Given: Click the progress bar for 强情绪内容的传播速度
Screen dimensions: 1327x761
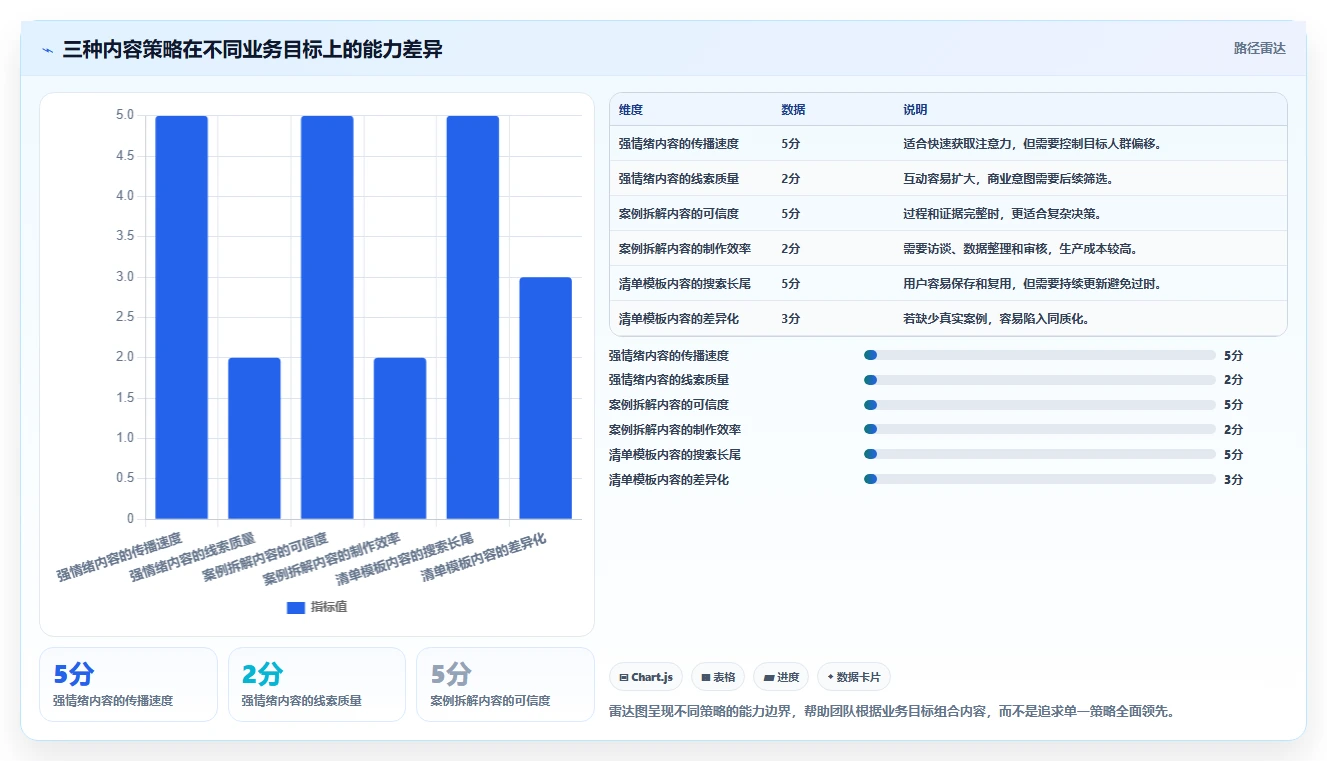Looking at the screenshot, I should (x=1040, y=355).
